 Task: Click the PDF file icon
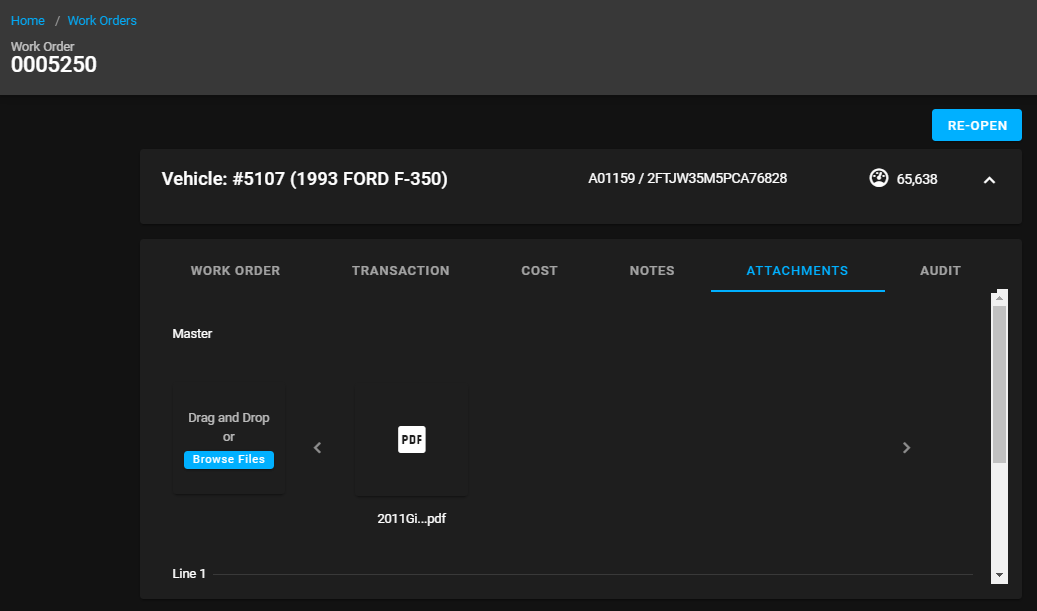pos(411,440)
